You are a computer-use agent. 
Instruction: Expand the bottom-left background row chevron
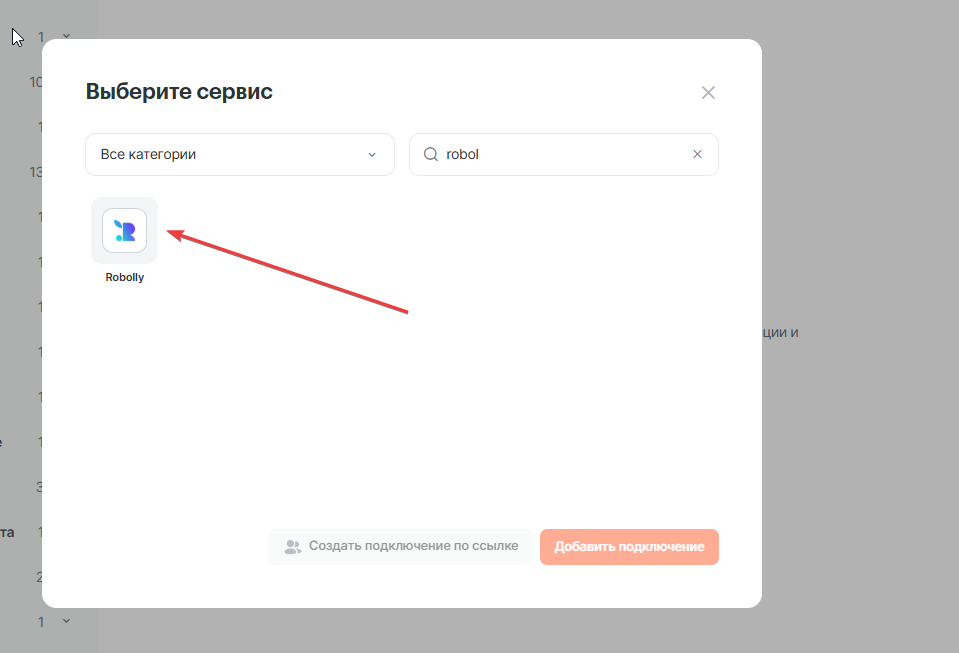coord(66,622)
